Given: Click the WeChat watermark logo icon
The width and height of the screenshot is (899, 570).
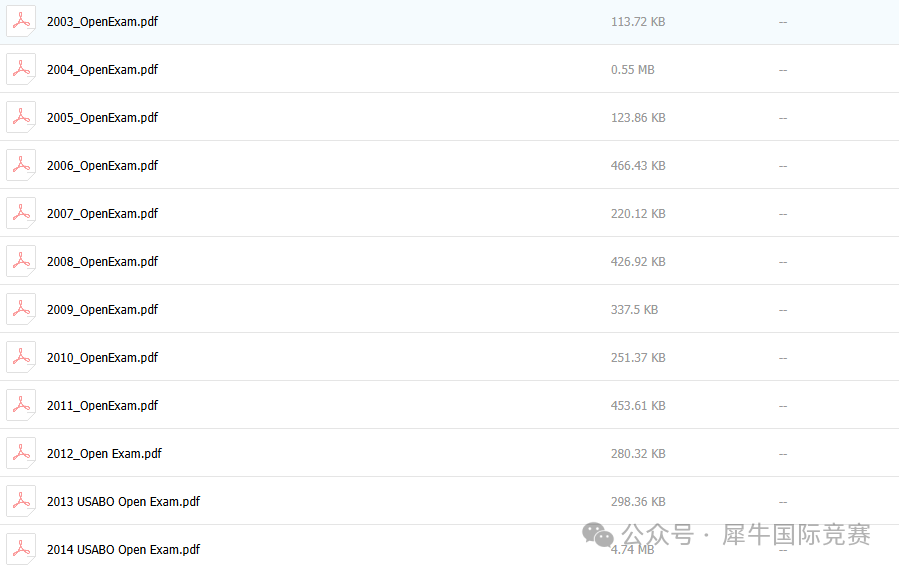Looking at the screenshot, I should [600, 534].
